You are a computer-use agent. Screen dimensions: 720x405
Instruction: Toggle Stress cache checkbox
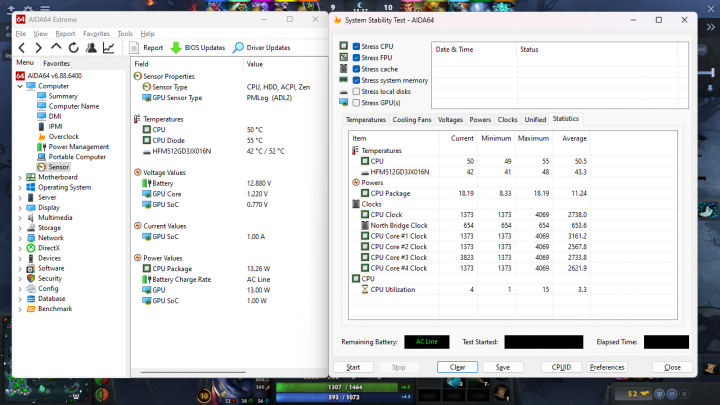tap(356, 69)
